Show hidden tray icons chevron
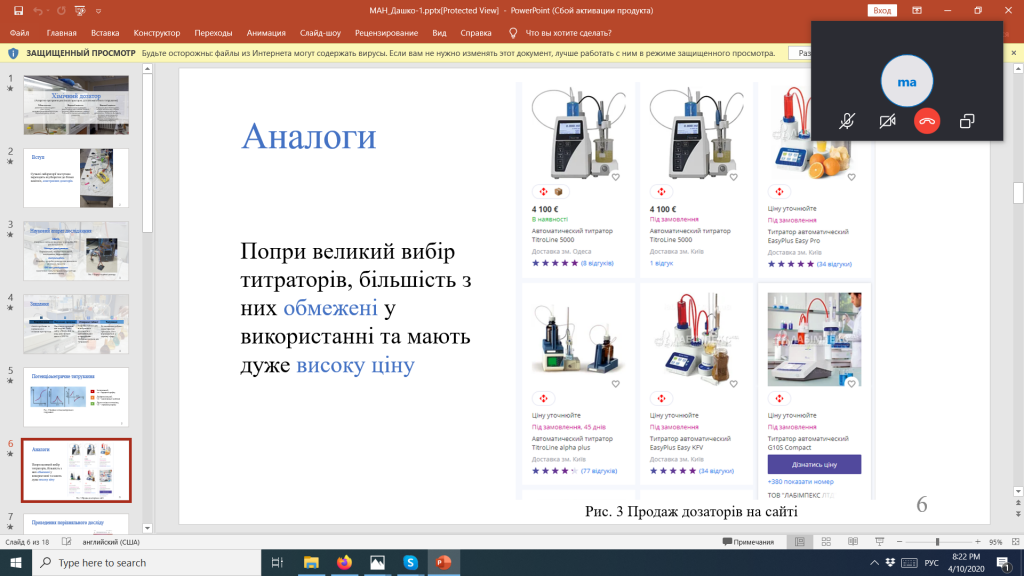 coord(874,562)
